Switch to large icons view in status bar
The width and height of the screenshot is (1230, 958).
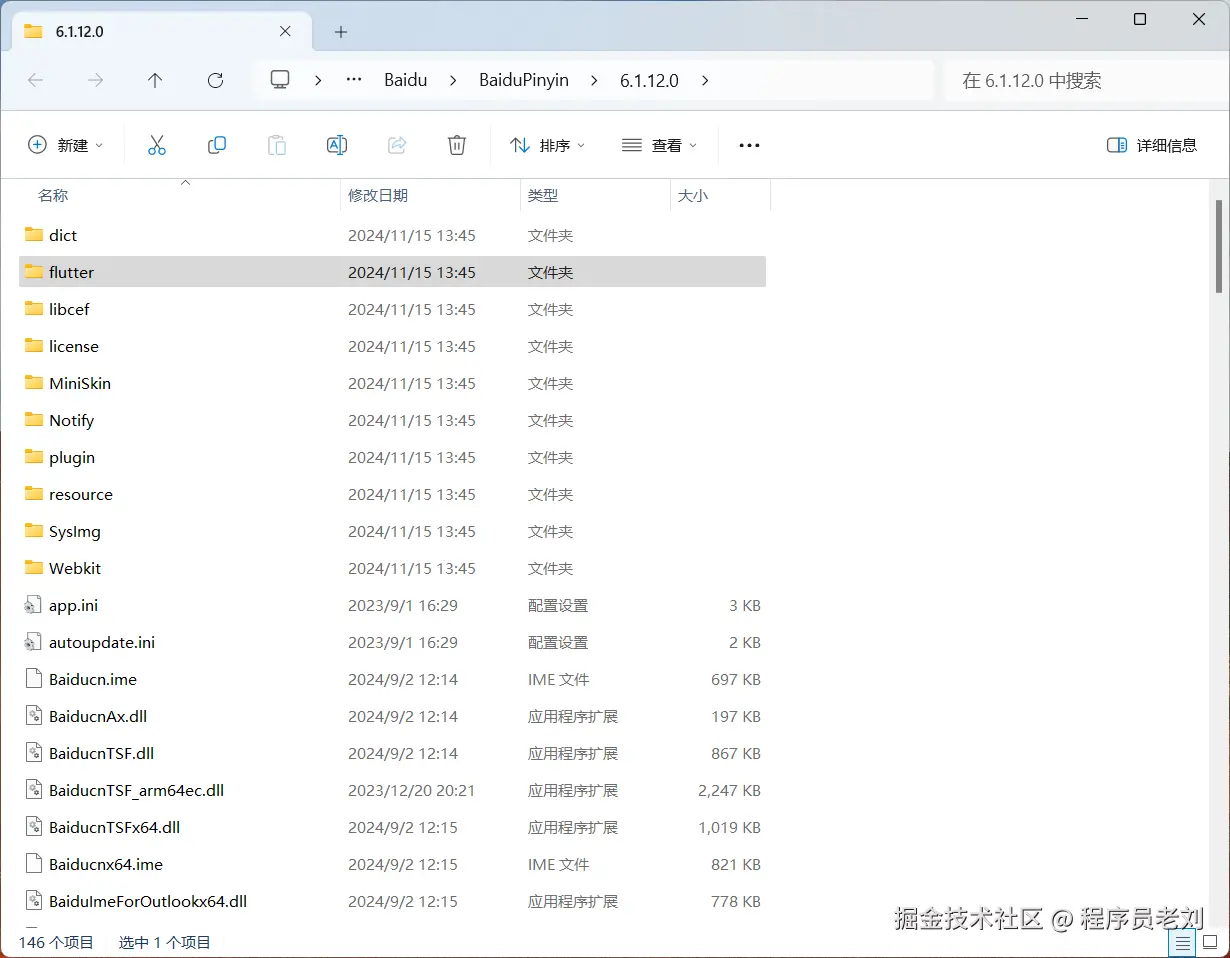pyautogui.click(x=1210, y=942)
